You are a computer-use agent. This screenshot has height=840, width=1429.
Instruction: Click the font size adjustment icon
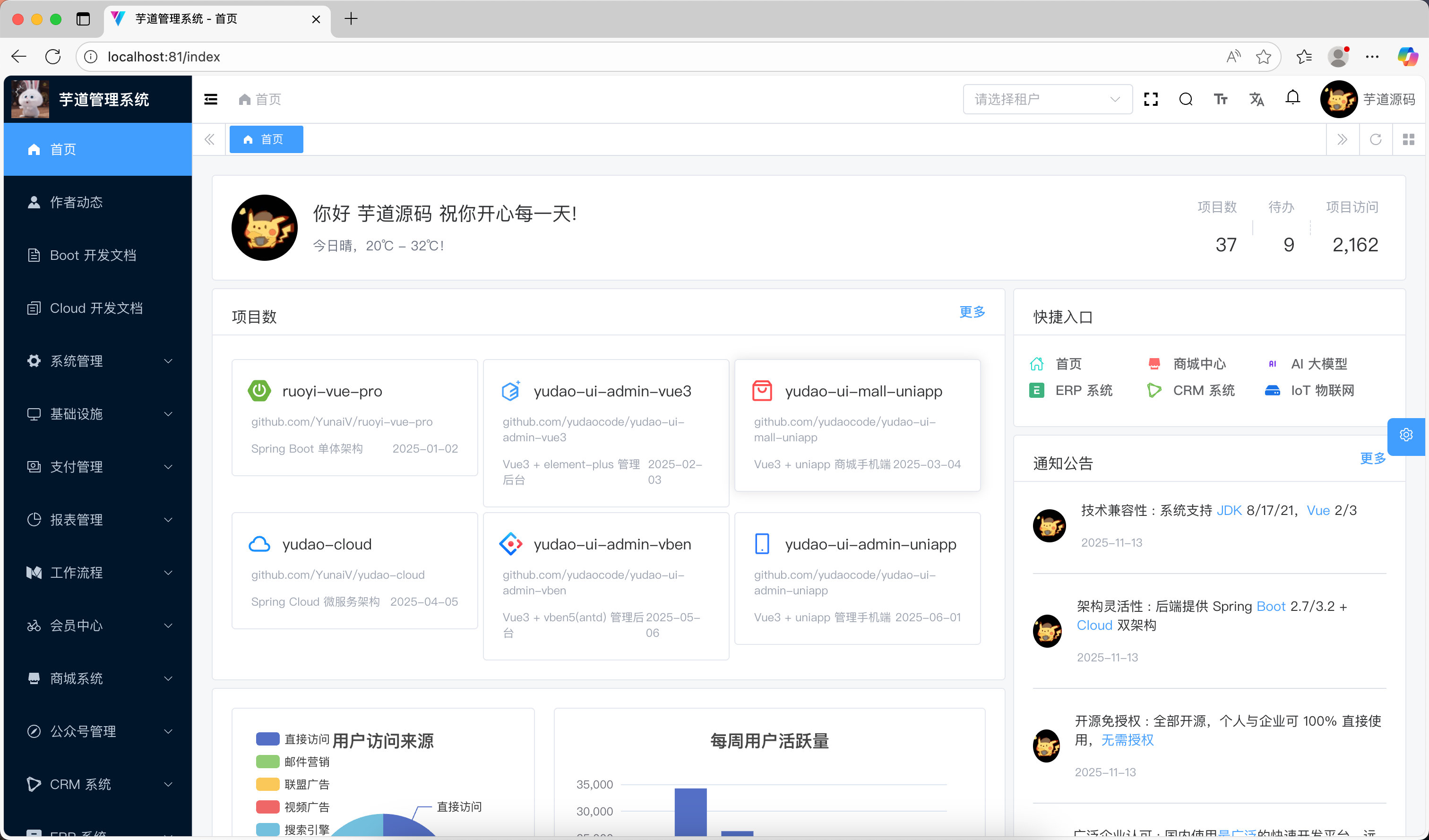coord(1221,99)
